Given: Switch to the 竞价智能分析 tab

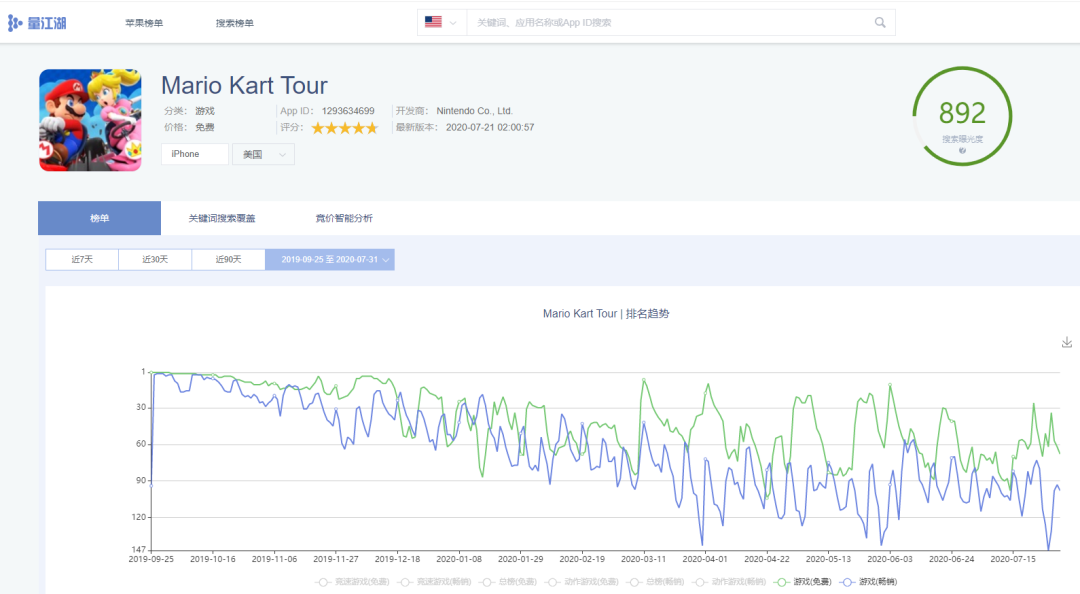Looking at the screenshot, I should coord(343,218).
